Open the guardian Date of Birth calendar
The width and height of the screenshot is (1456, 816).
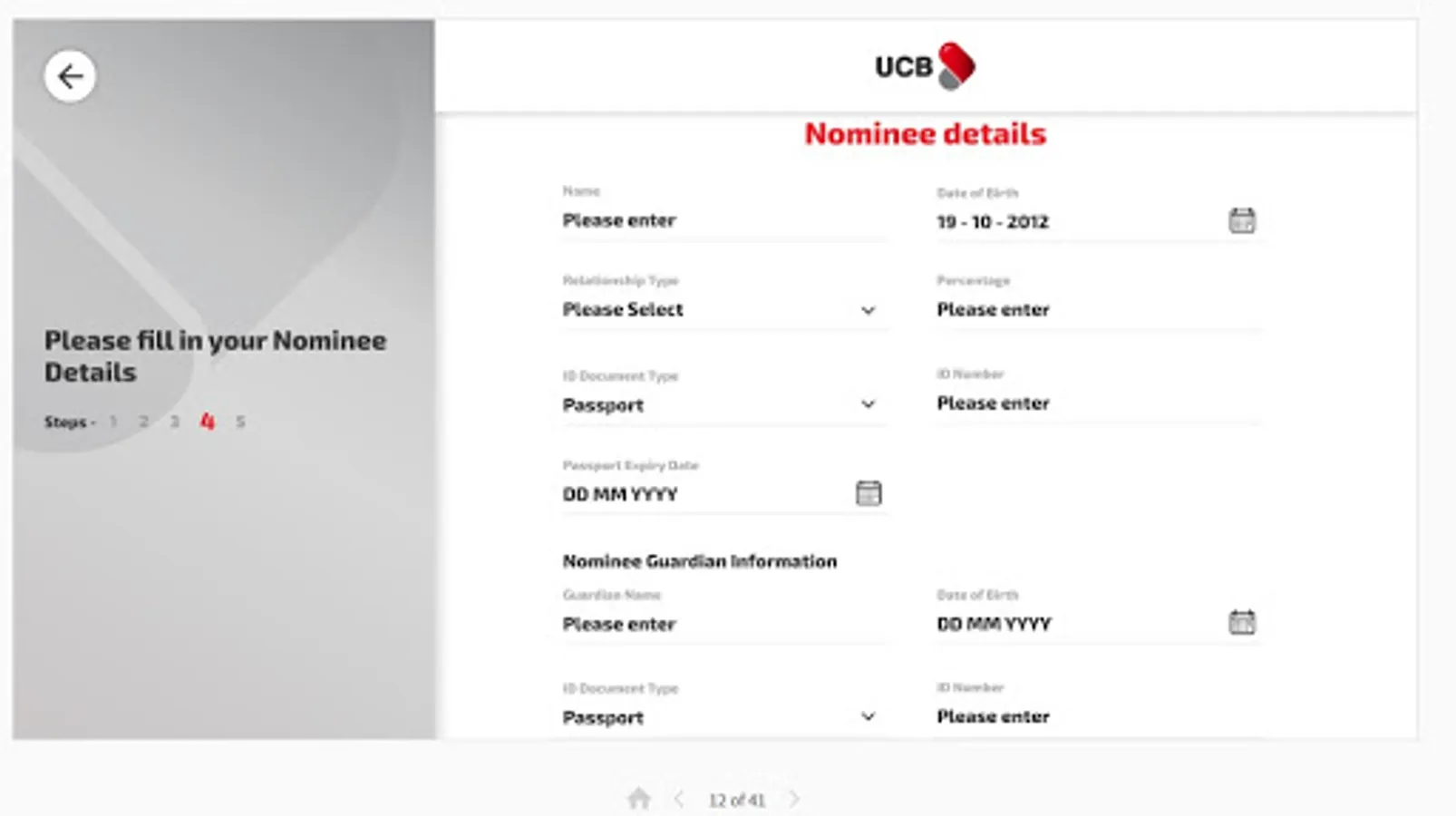coord(1241,622)
